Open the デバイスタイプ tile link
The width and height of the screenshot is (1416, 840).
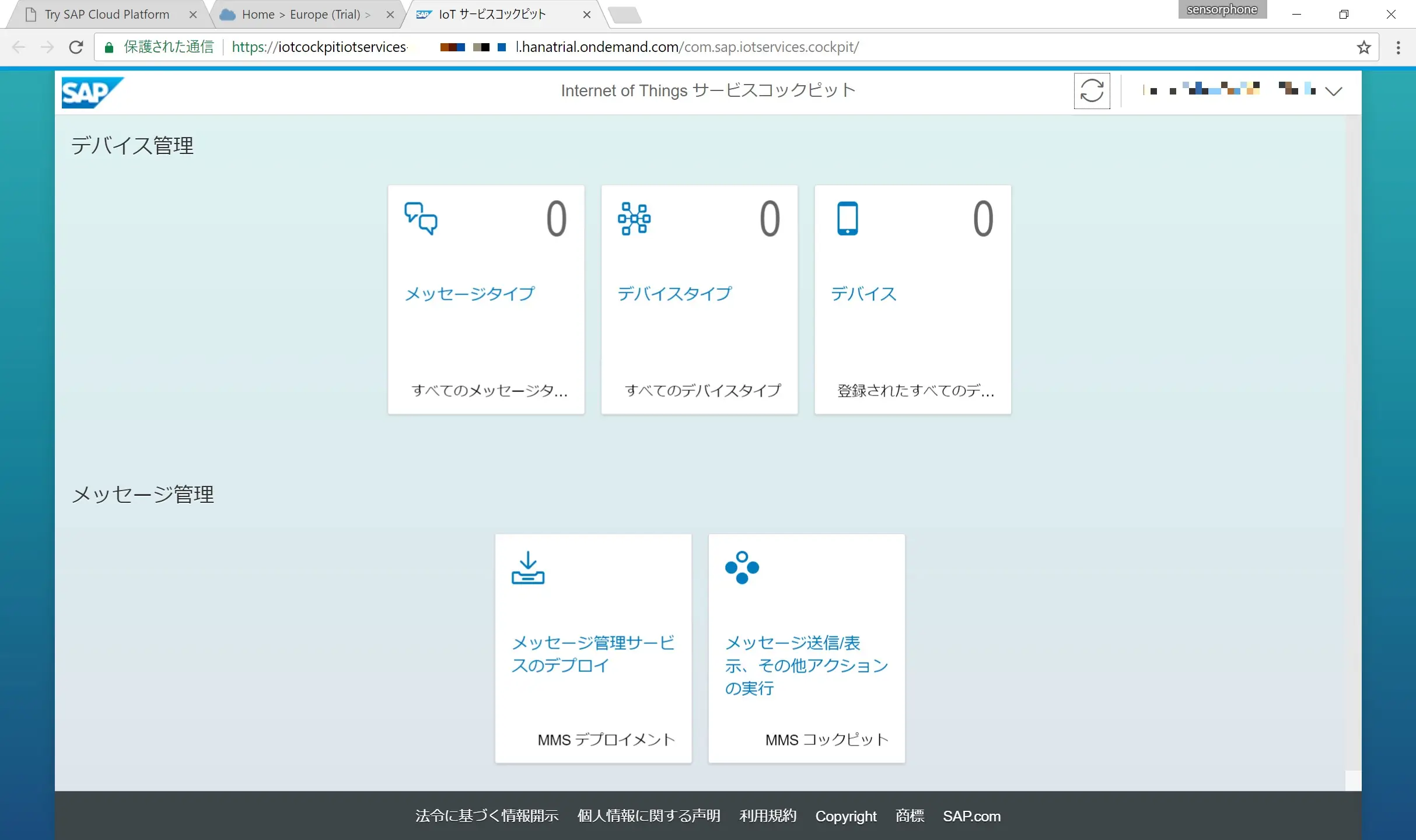click(x=674, y=293)
